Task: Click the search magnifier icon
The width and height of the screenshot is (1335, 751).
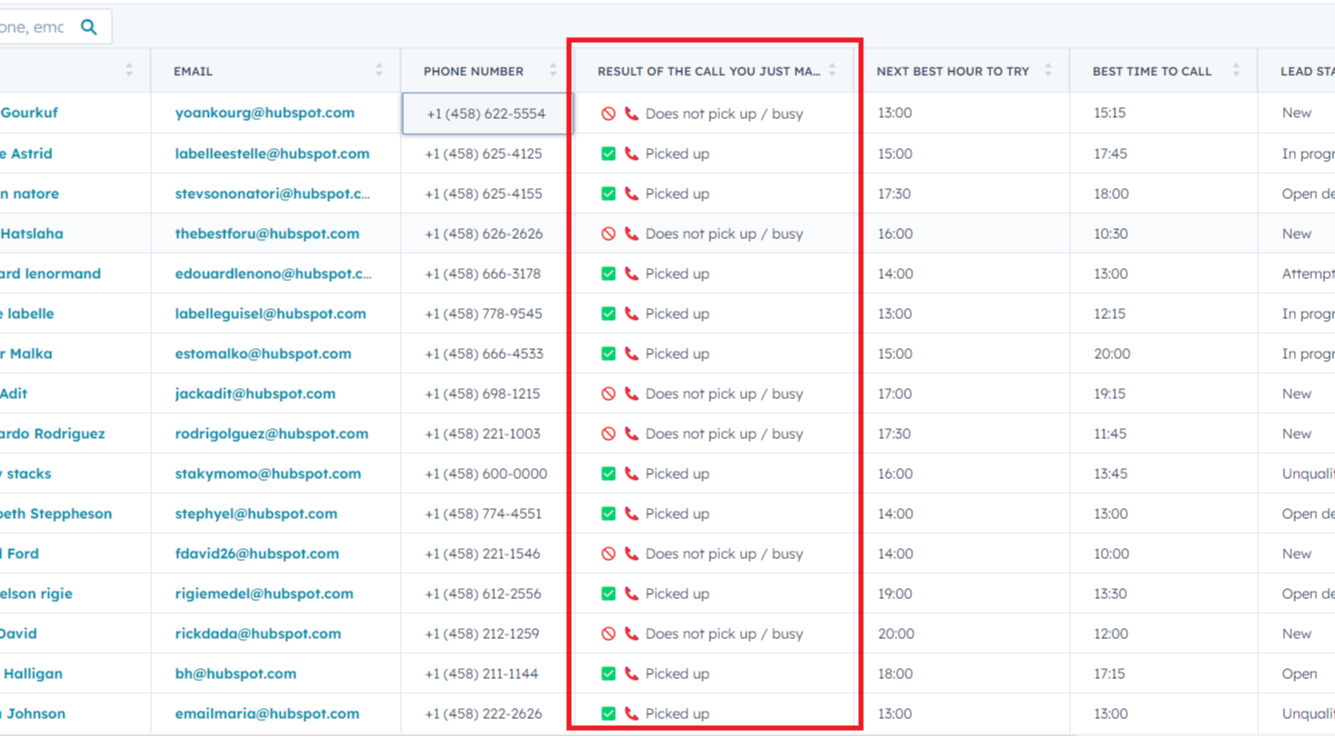Action: click(x=89, y=27)
